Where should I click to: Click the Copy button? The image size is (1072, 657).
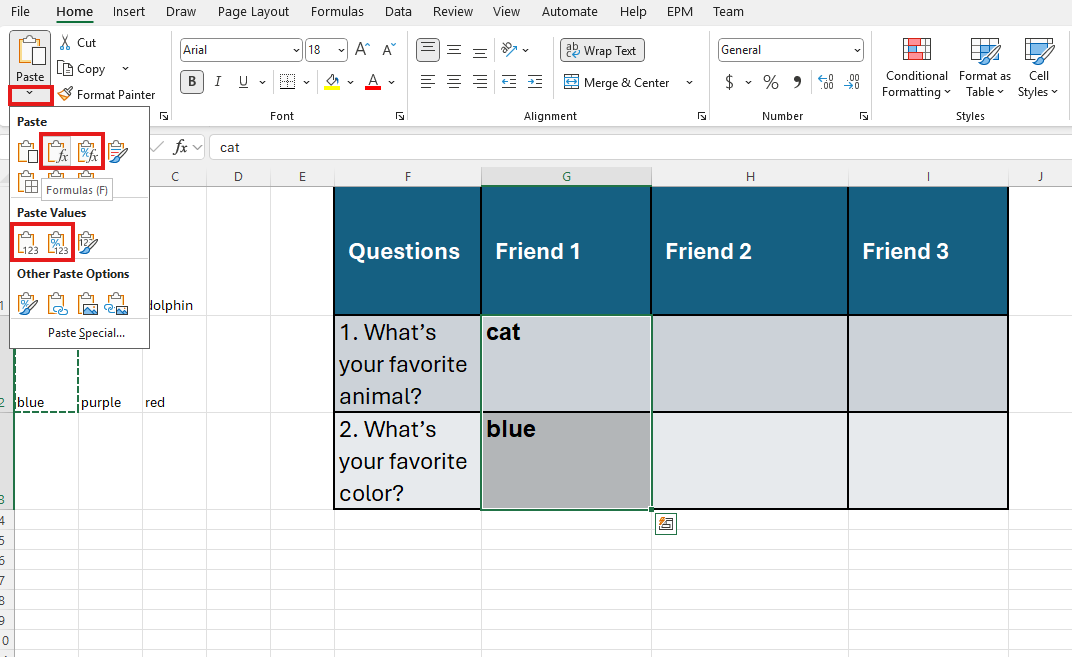pyautogui.click(x=82, y=68)
